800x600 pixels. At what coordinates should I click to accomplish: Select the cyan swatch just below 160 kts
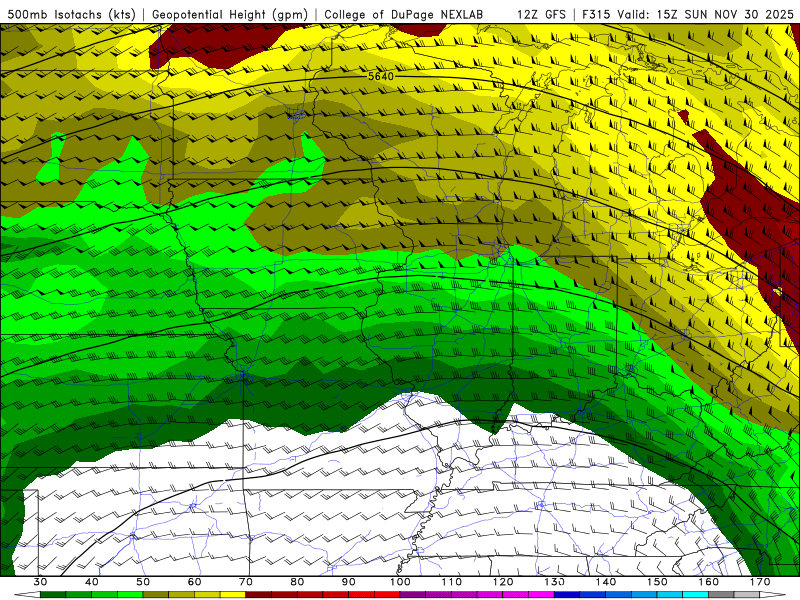[695, 595]
